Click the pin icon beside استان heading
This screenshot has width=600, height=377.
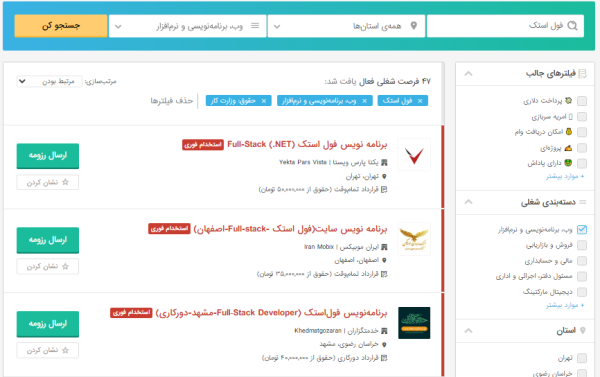click(x=582, y=330)
